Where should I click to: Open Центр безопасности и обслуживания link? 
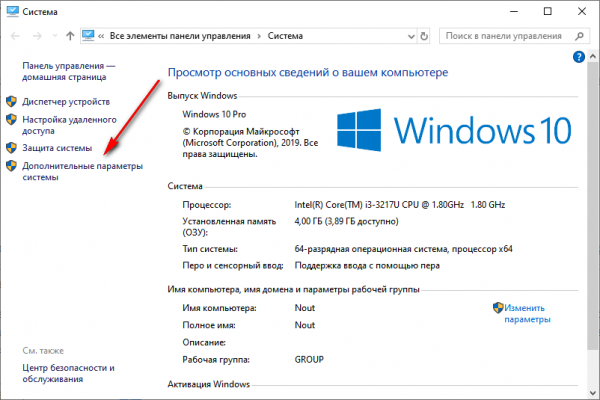coord(68,373)
